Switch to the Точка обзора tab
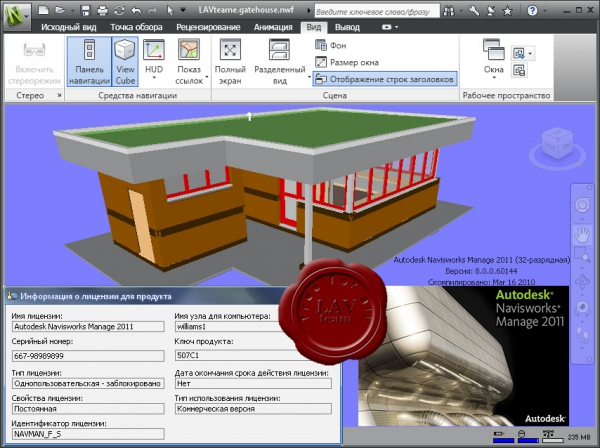This screenshot has height=448, width=600. pyautogui.click(x=136, y=27)
